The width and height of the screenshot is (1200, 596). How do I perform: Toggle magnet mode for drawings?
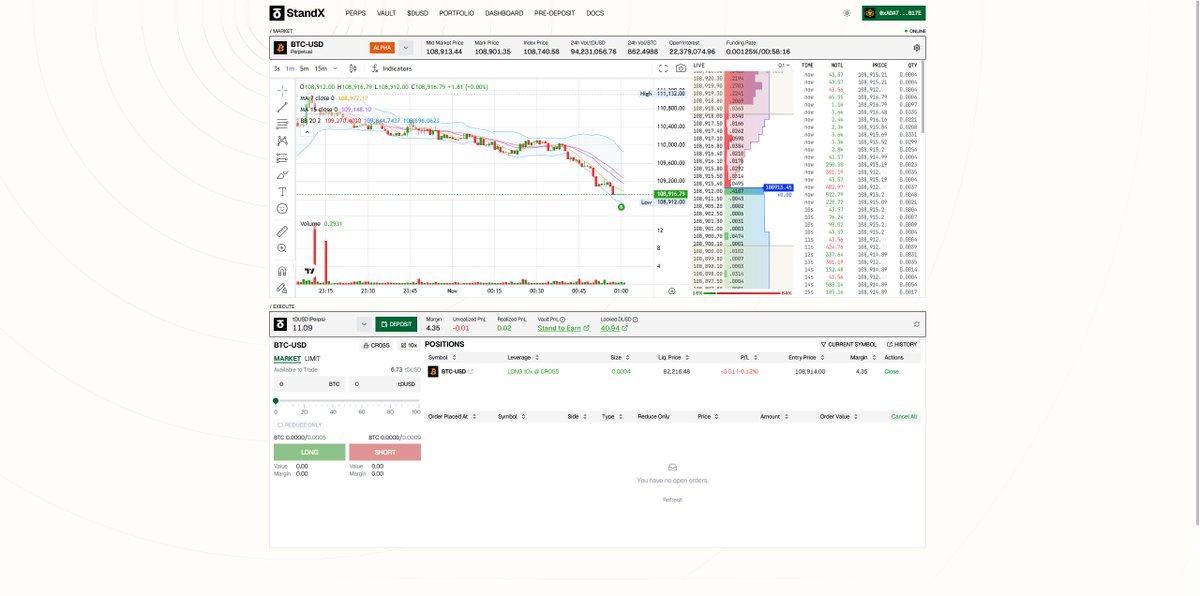[x=282, y=270]
